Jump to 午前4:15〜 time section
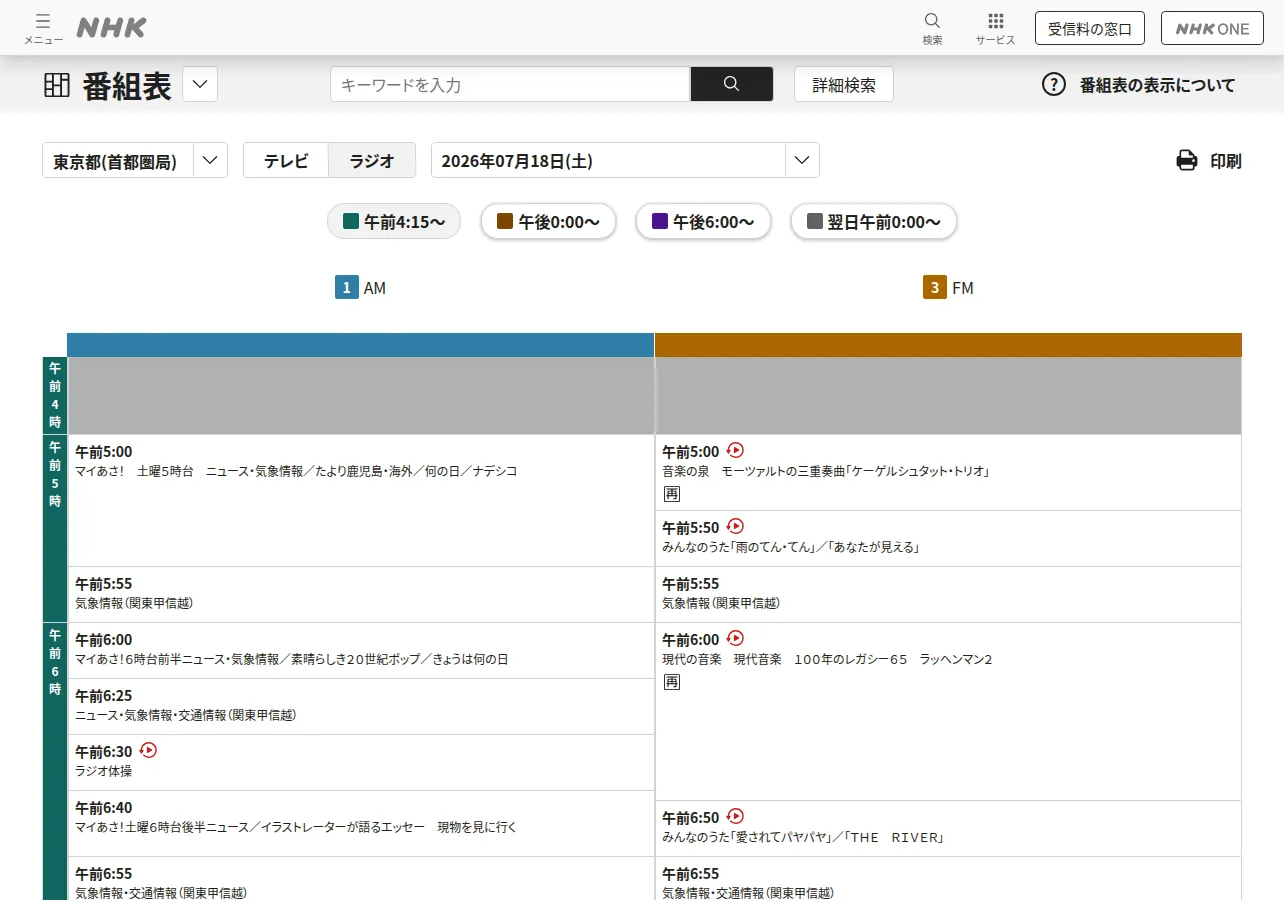 coord(394,221)
